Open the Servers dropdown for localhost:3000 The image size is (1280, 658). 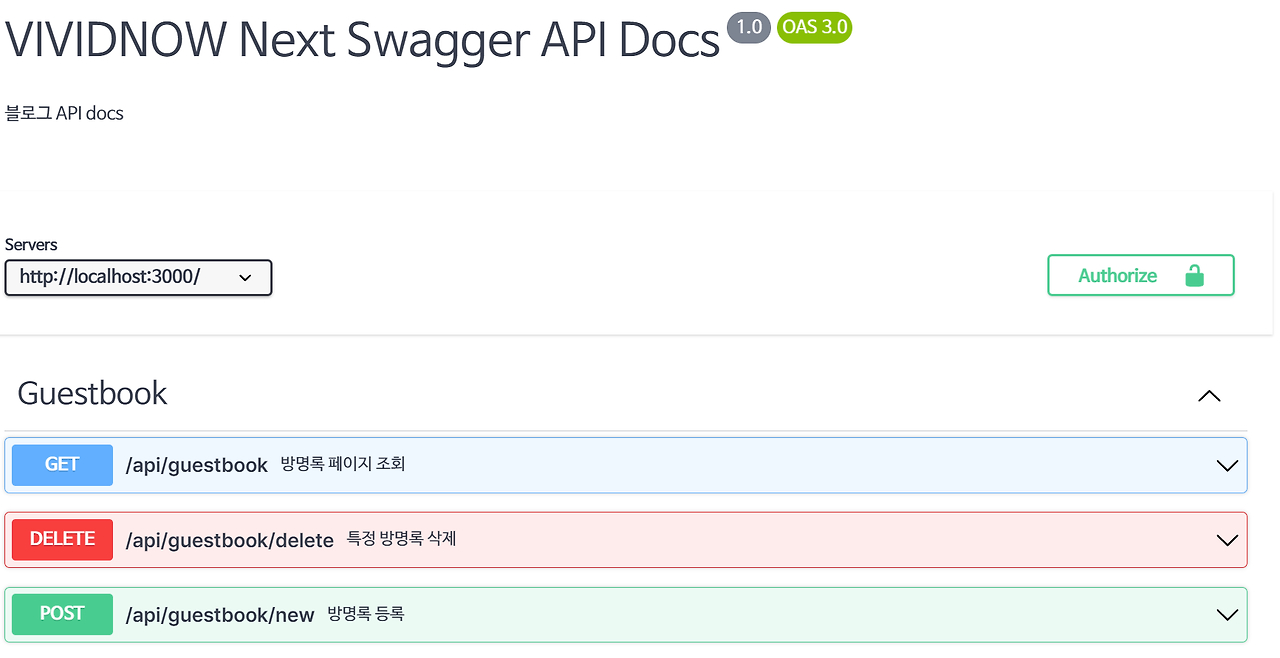138,278
